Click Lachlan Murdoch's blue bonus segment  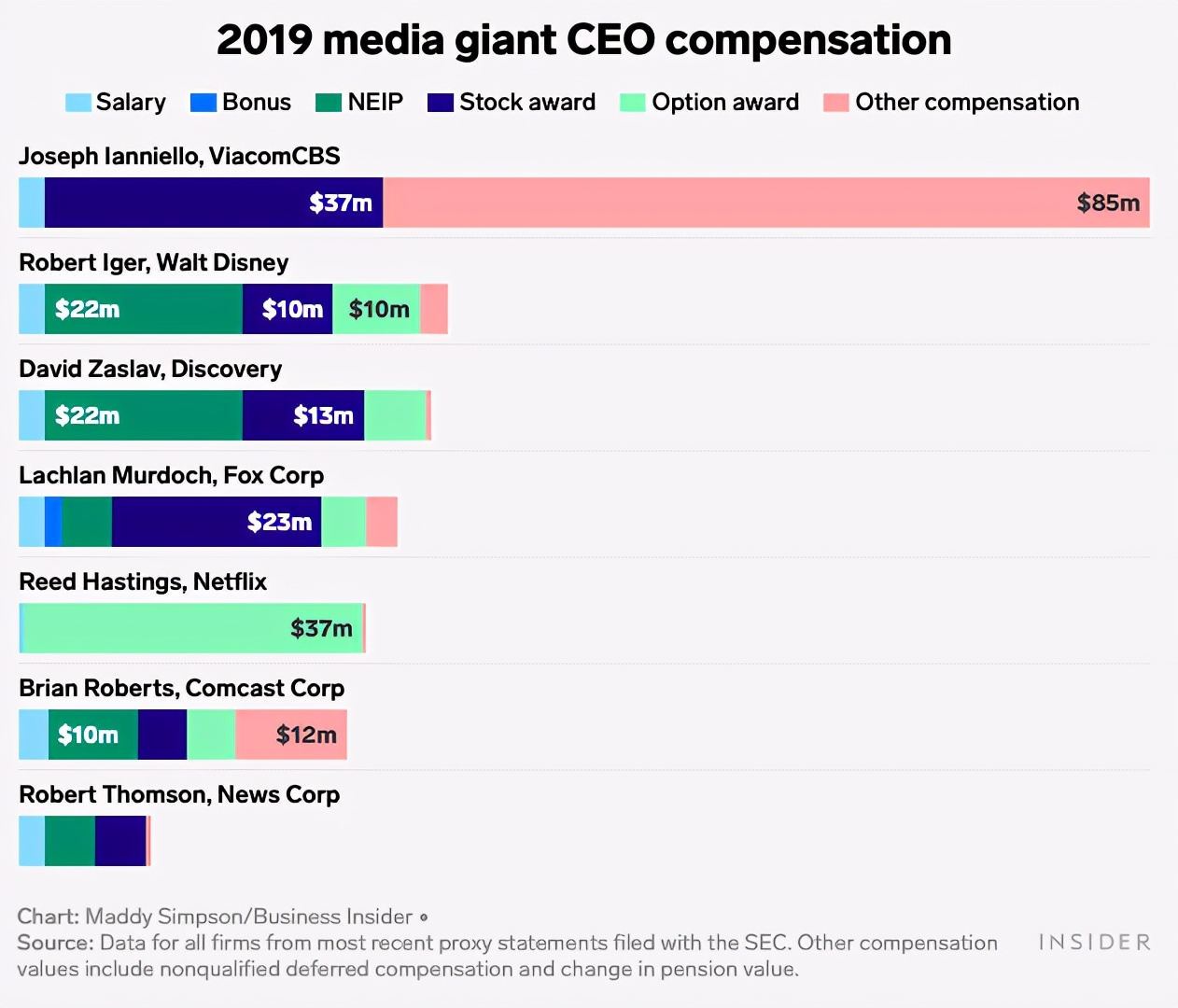click(x=53, y=522)
